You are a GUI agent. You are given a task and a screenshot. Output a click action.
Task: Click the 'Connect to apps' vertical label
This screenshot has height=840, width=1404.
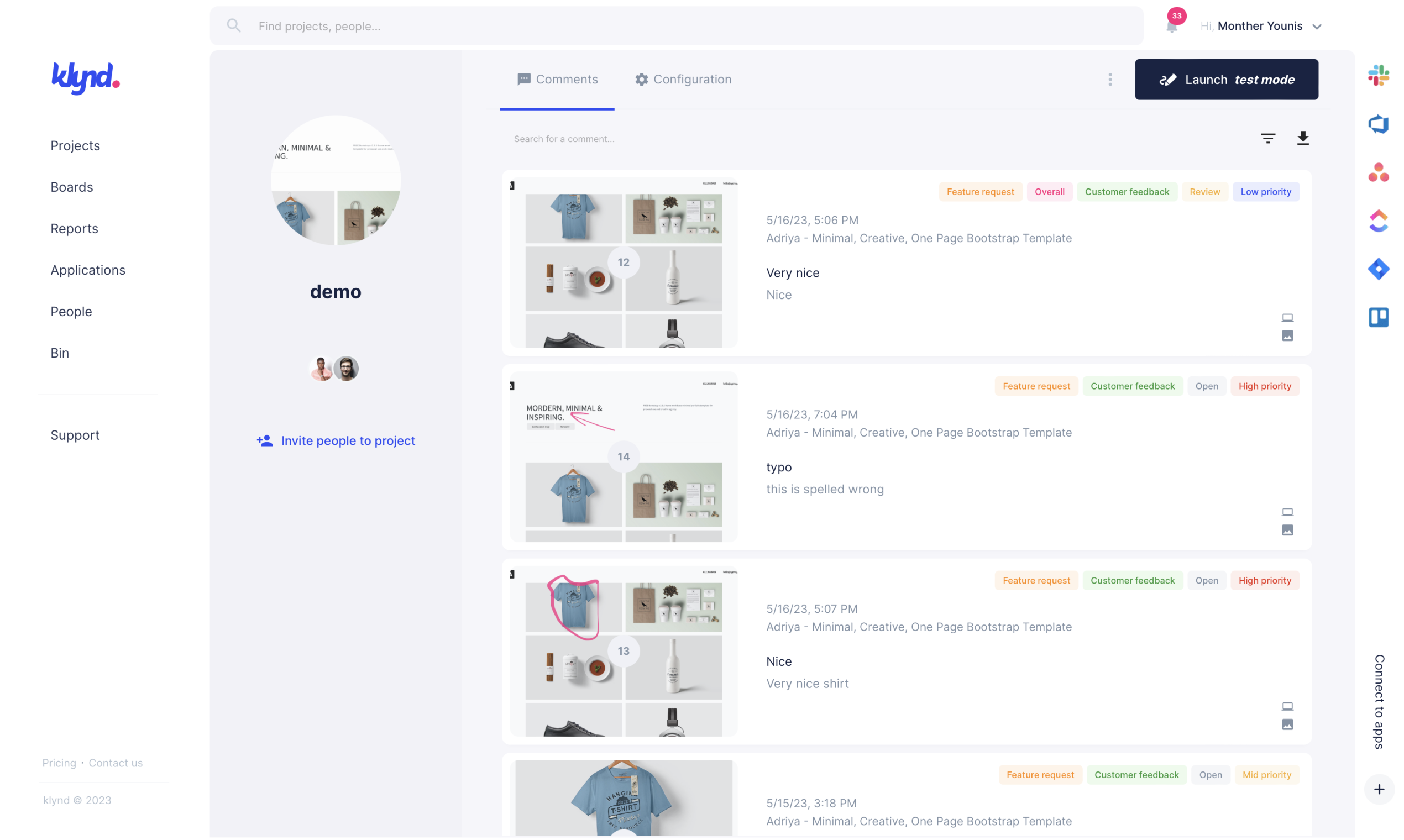(1379, 701)
